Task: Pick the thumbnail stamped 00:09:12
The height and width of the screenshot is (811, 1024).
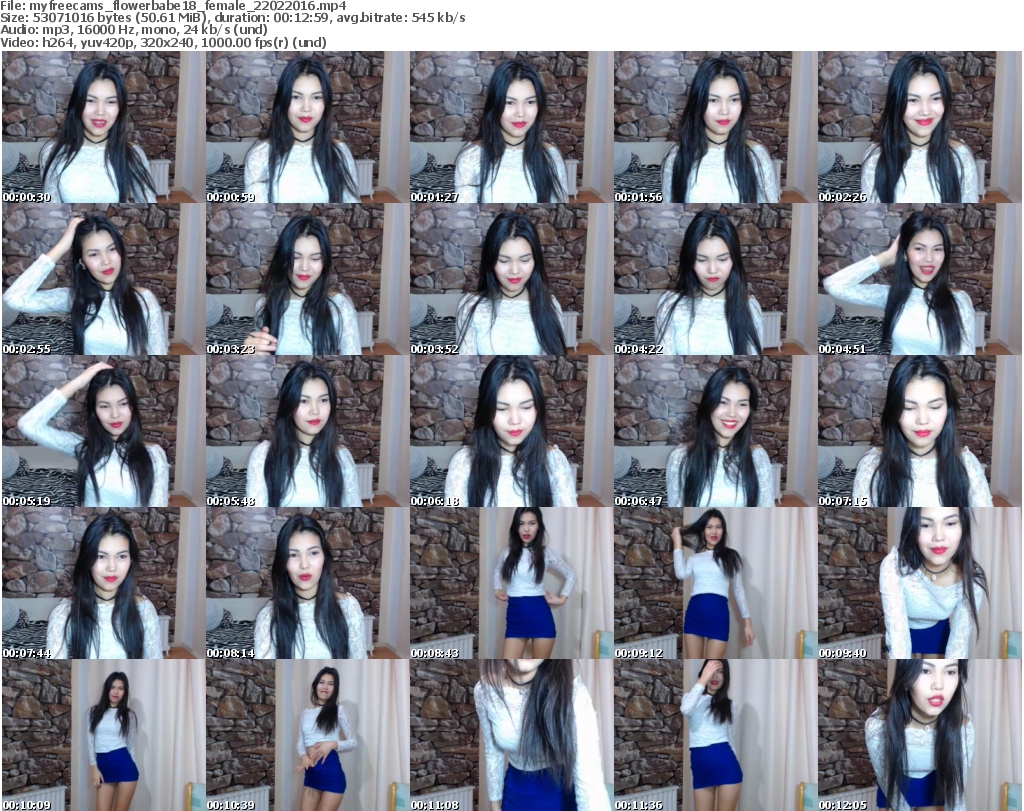Action: (x=715, y=583)
